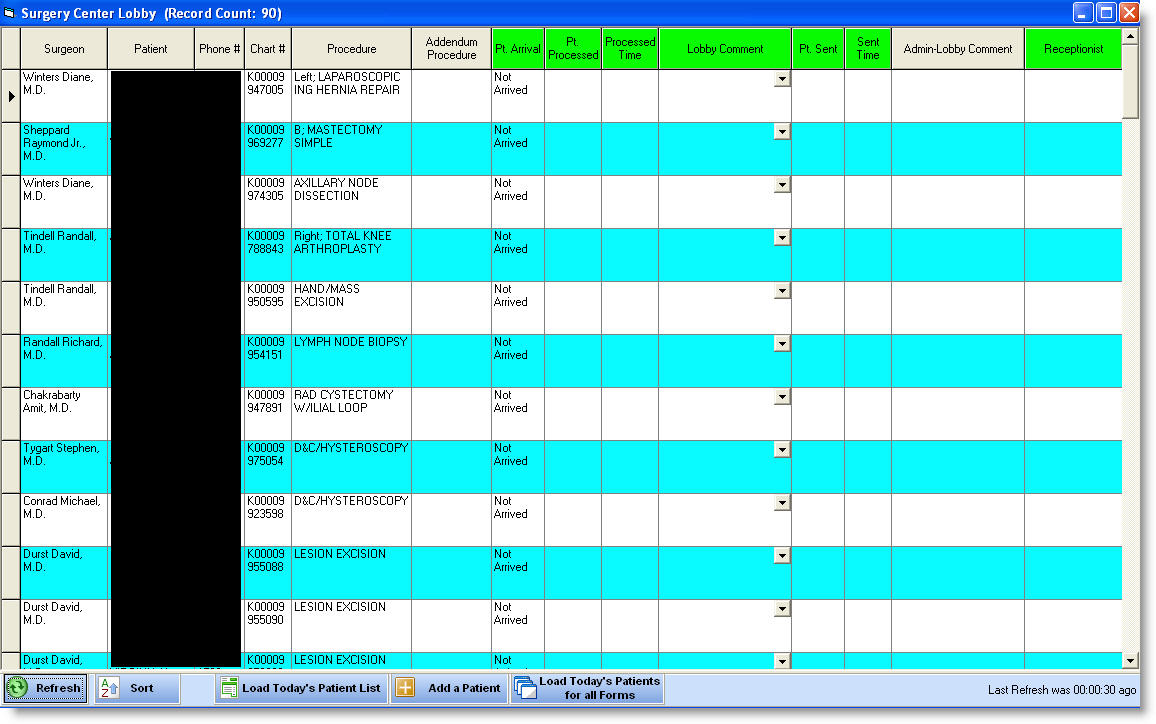Image resolution: width=1156 pixels, height=724 pixels.
Task: Select the current-row arrow marker on first row
Action: click(11, 96)
